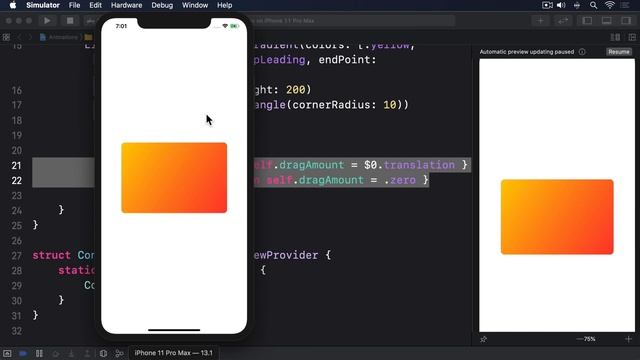Click the static keyword on line 28

point(76,270)
